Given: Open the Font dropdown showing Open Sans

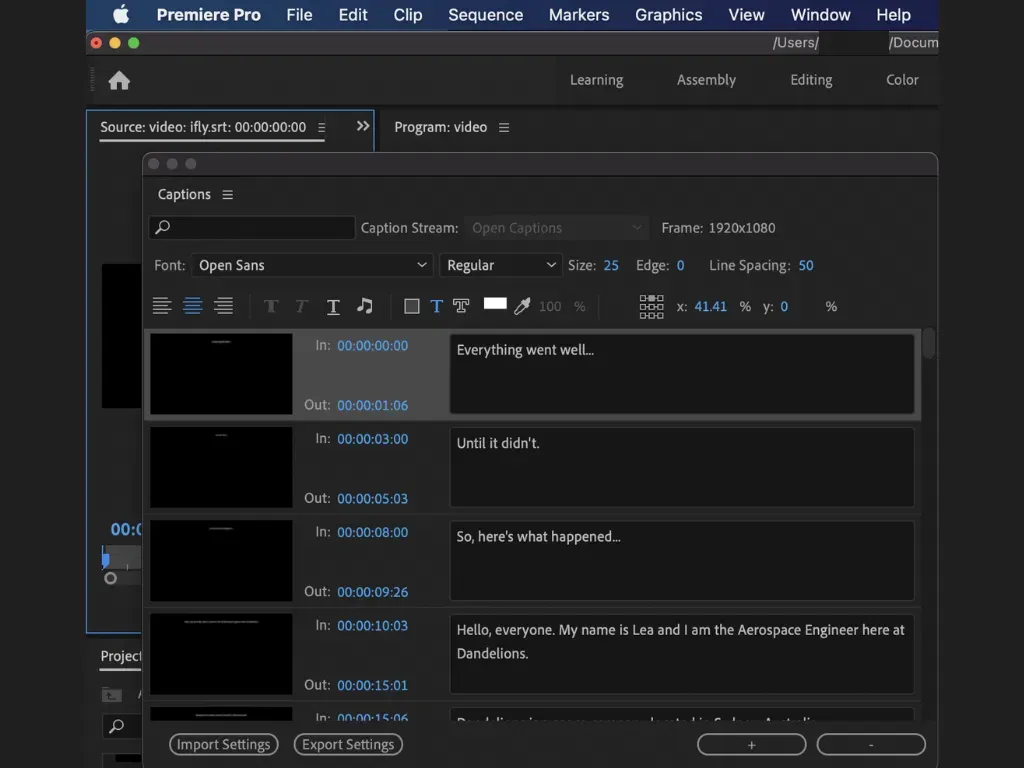Looking at the screenshot, I should [x=312, y=265].
